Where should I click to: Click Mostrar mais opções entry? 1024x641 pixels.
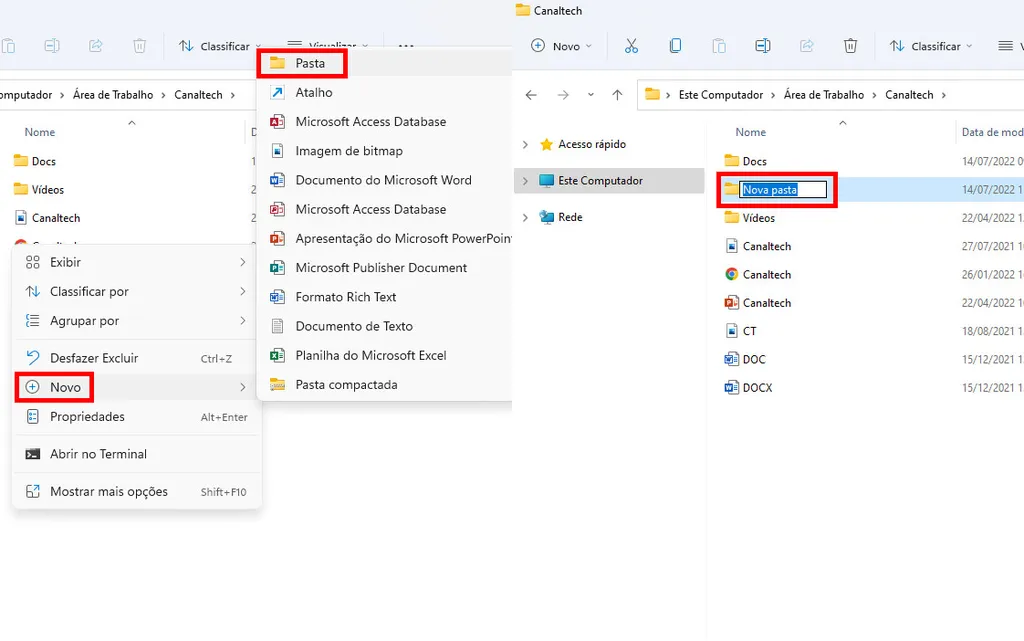[x=109, y=491]
